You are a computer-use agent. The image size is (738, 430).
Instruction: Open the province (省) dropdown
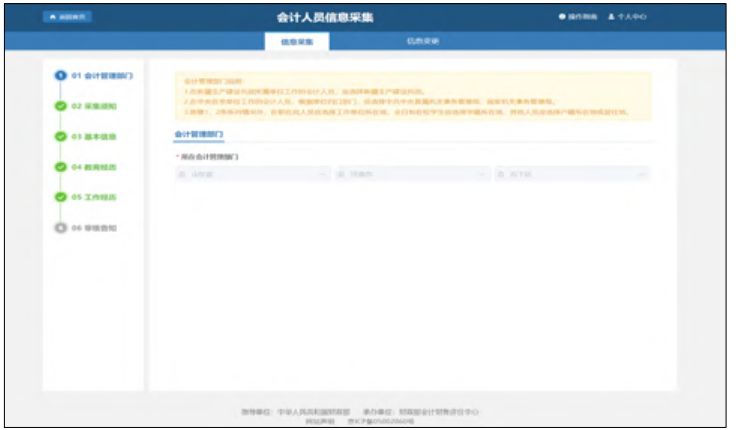(252, 174)
